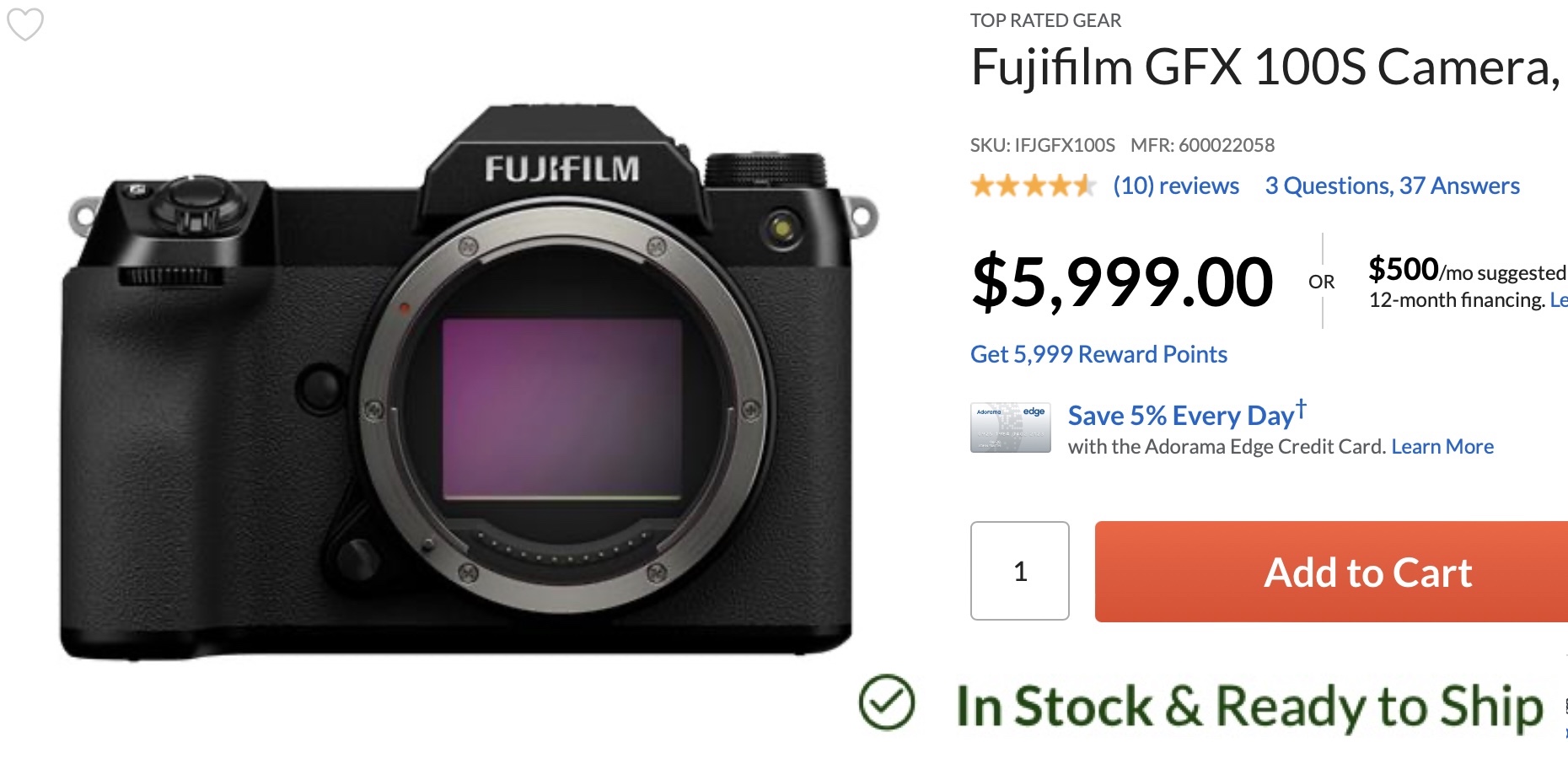Viewport: 1568px width, 769px height.
Task: Open Save 5% Every Day offer
Action: [1184, 415]
